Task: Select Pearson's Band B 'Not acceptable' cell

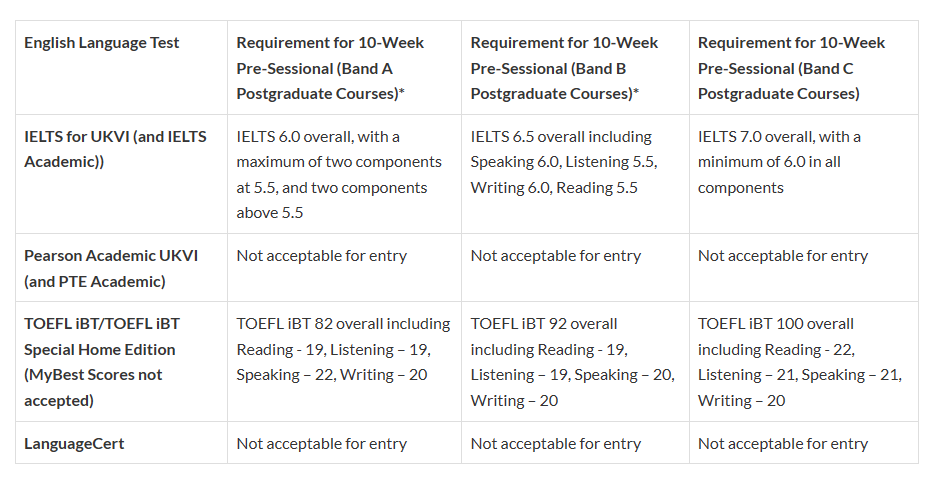Action: [x=556, y=256]
